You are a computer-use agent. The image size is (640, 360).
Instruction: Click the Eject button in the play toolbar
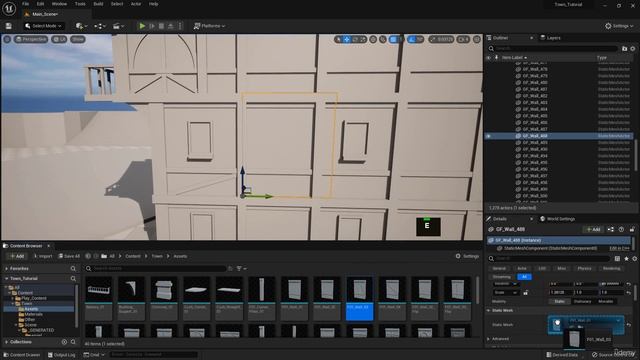pos(171,26)
